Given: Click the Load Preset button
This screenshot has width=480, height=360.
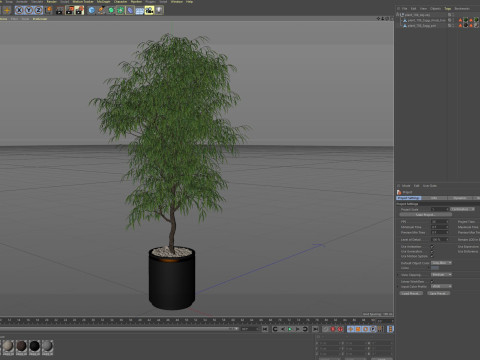Looking at the screenshot, I should [411, 293].
